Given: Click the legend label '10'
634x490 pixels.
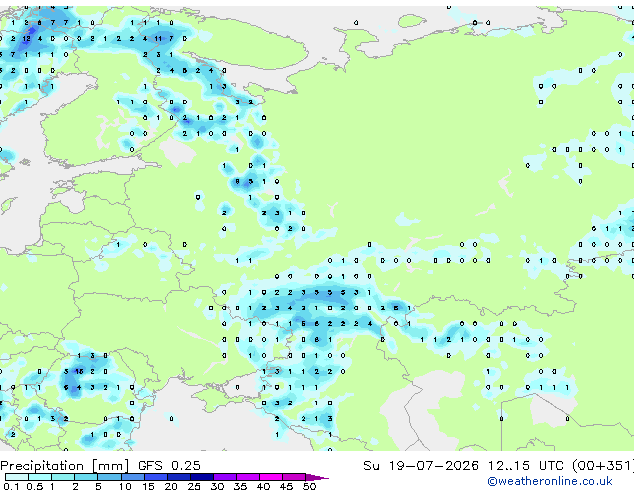Looking at the screenshot, I should point(125,486).
